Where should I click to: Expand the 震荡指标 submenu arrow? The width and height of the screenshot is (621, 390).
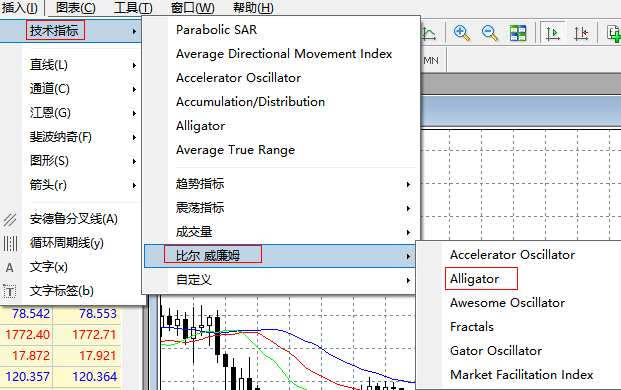[408, 208]
